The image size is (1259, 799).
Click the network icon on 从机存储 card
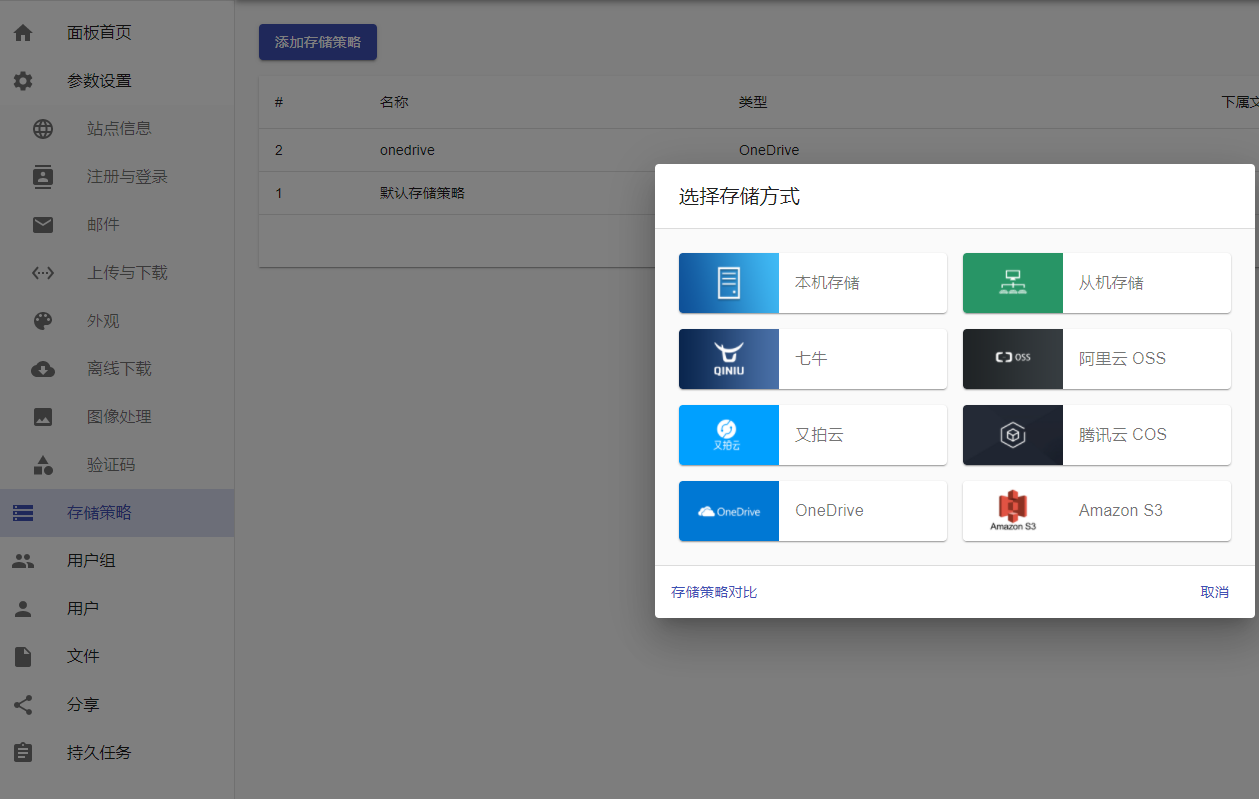1013,283
